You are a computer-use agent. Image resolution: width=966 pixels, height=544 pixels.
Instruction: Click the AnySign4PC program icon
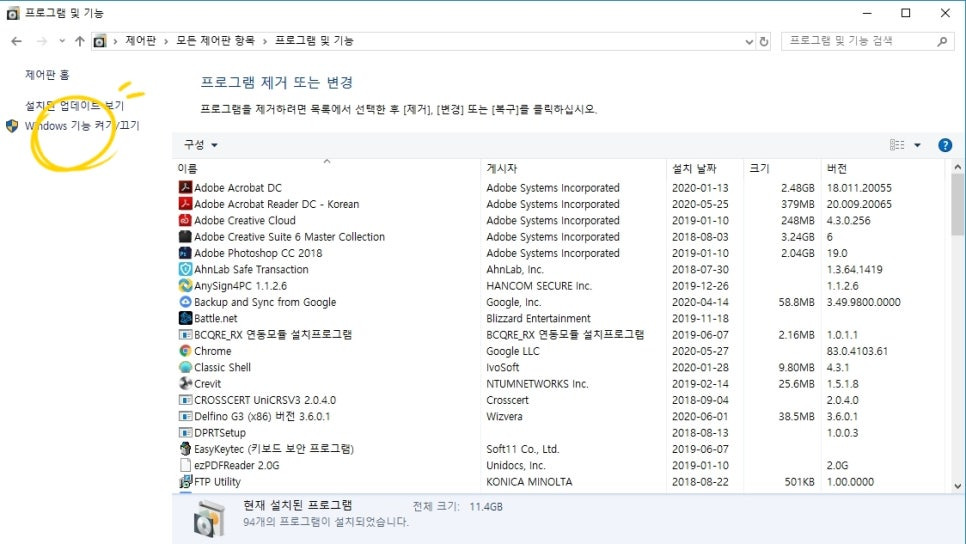[185, 285]
